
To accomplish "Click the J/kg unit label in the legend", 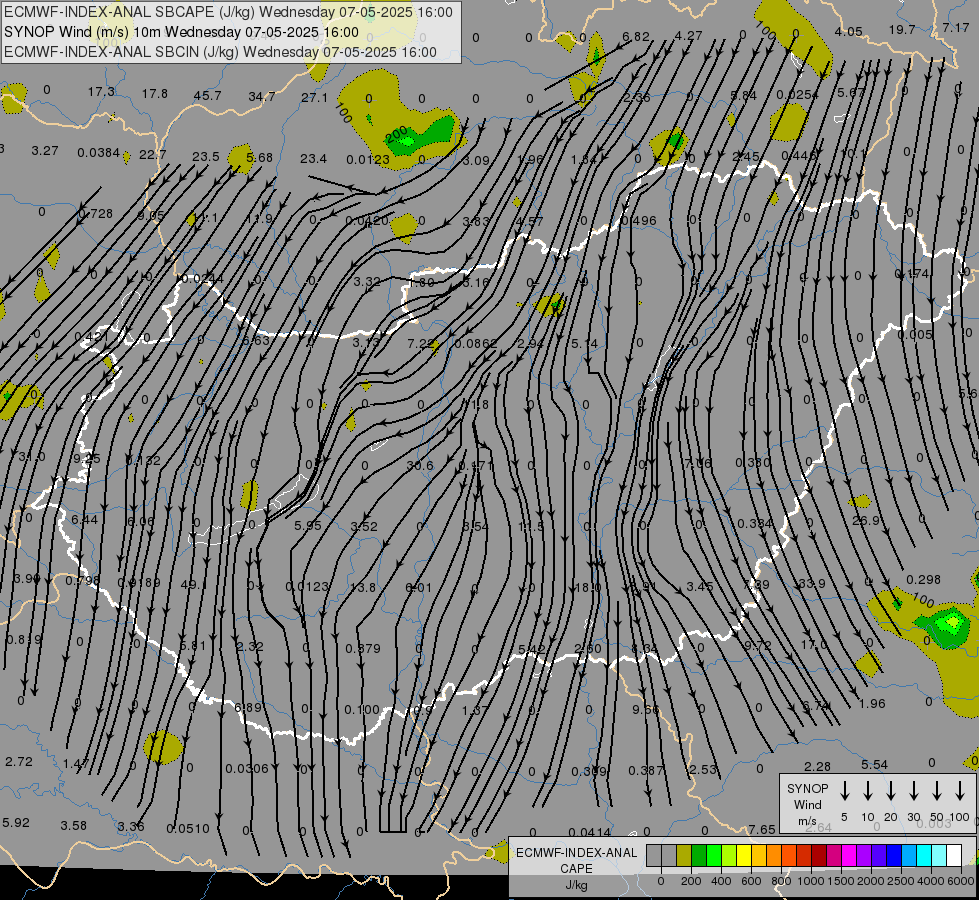I will [x=576, y=885].
